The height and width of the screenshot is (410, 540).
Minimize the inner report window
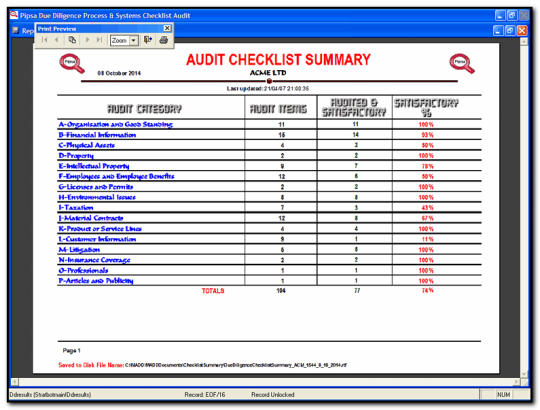(x=499, y=30)
